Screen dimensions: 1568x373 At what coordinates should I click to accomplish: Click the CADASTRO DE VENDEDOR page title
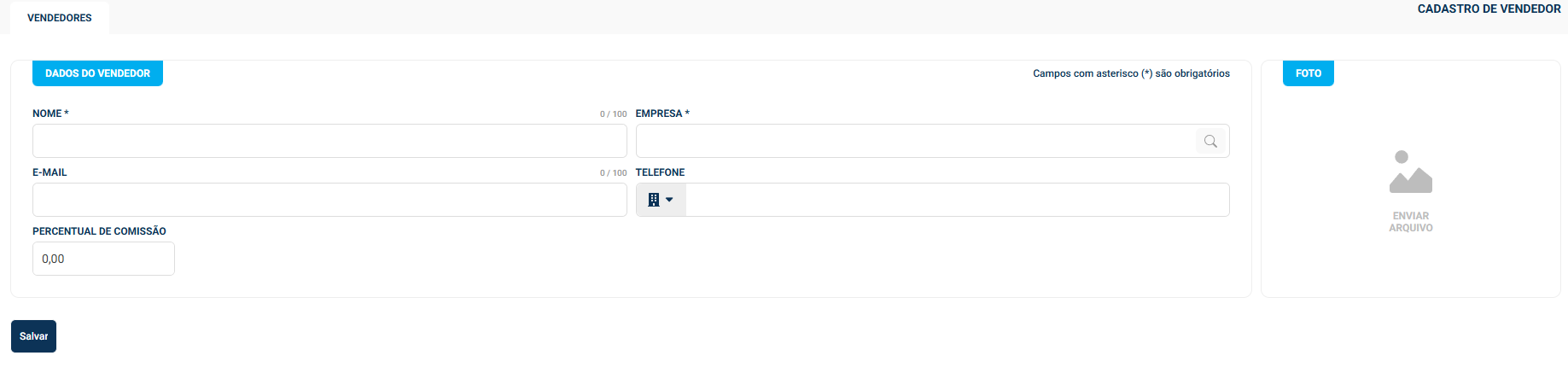(1489, 9)
